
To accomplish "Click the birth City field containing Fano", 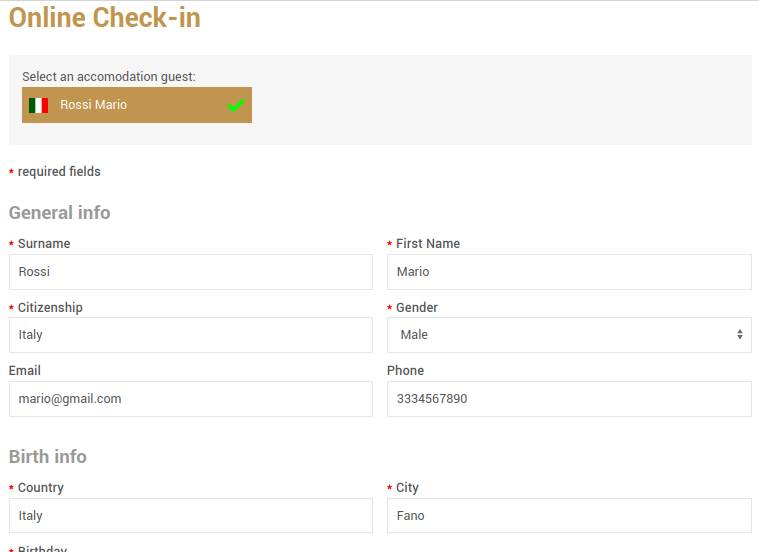I will (569, 516).
